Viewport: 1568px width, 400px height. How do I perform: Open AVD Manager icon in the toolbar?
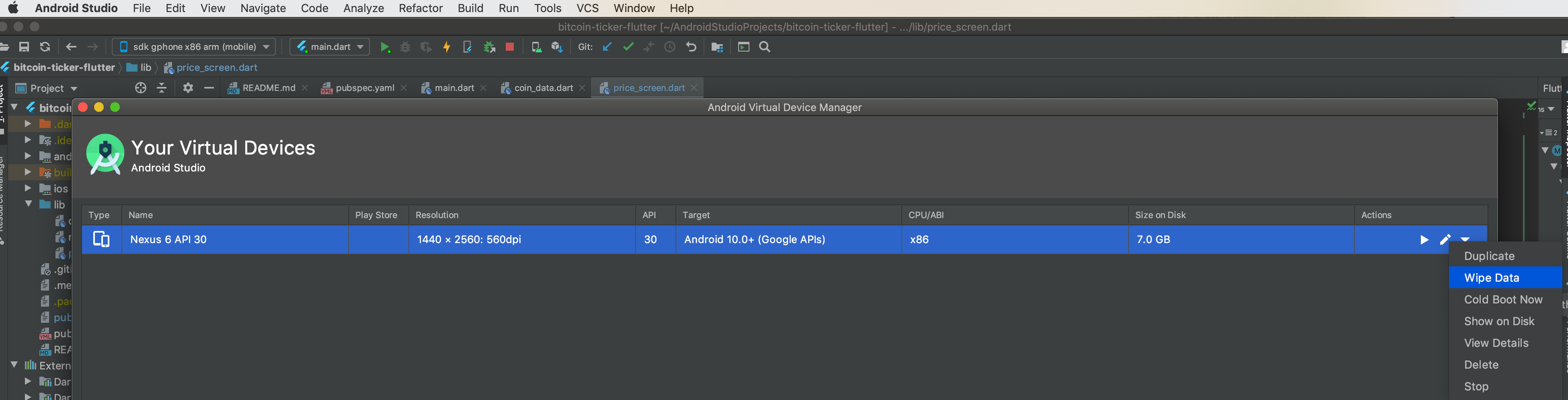pyautogui.click(x=536, y=47)
